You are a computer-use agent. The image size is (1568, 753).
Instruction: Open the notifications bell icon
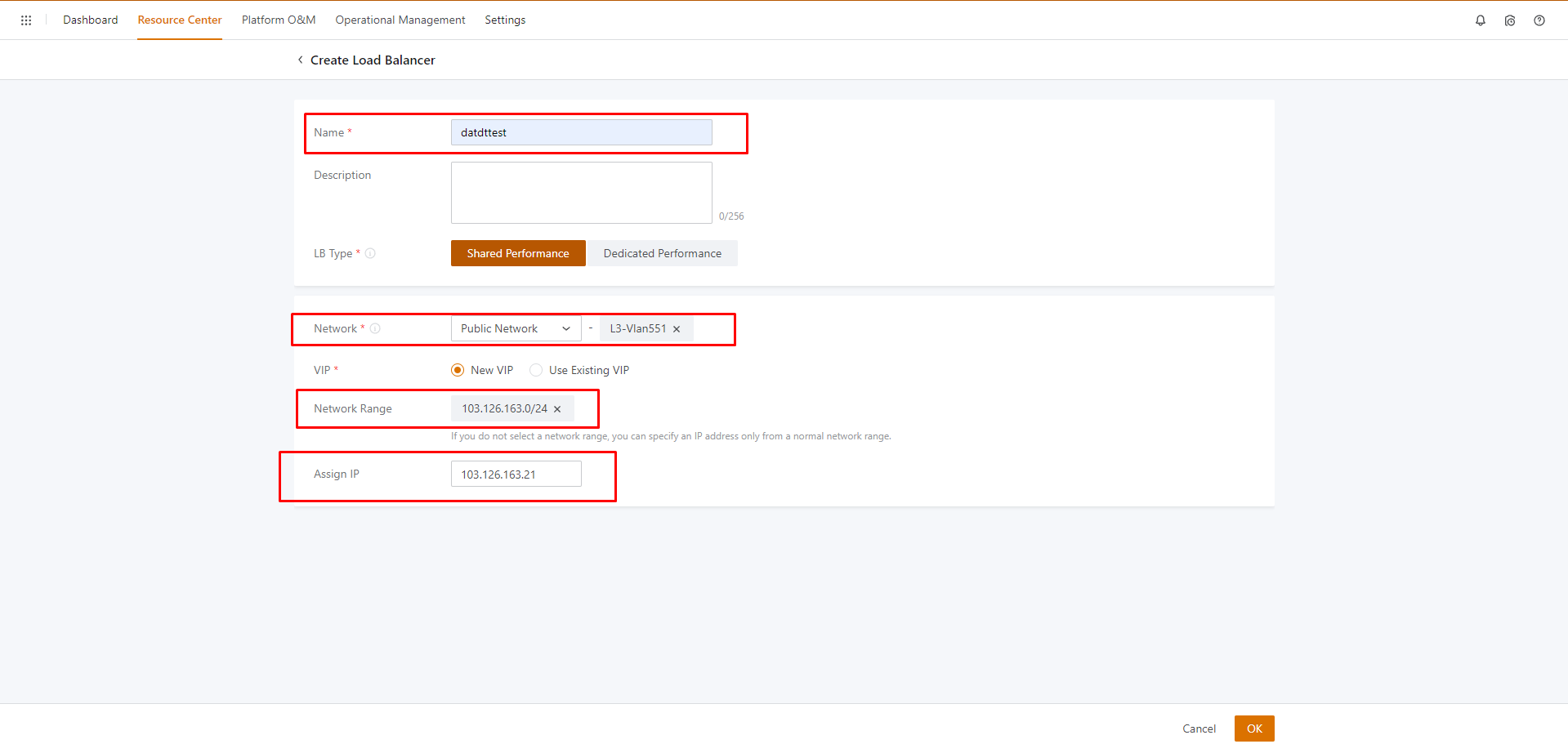[x=1480, y=20]
